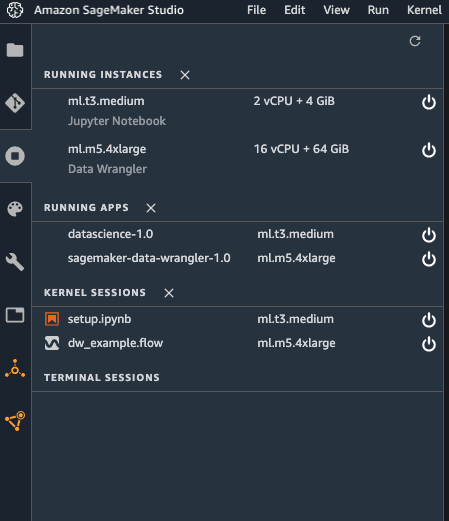This screenshot has height=521, width=449.
Task: Refresh the running sessions list
Action: point(415,41)
